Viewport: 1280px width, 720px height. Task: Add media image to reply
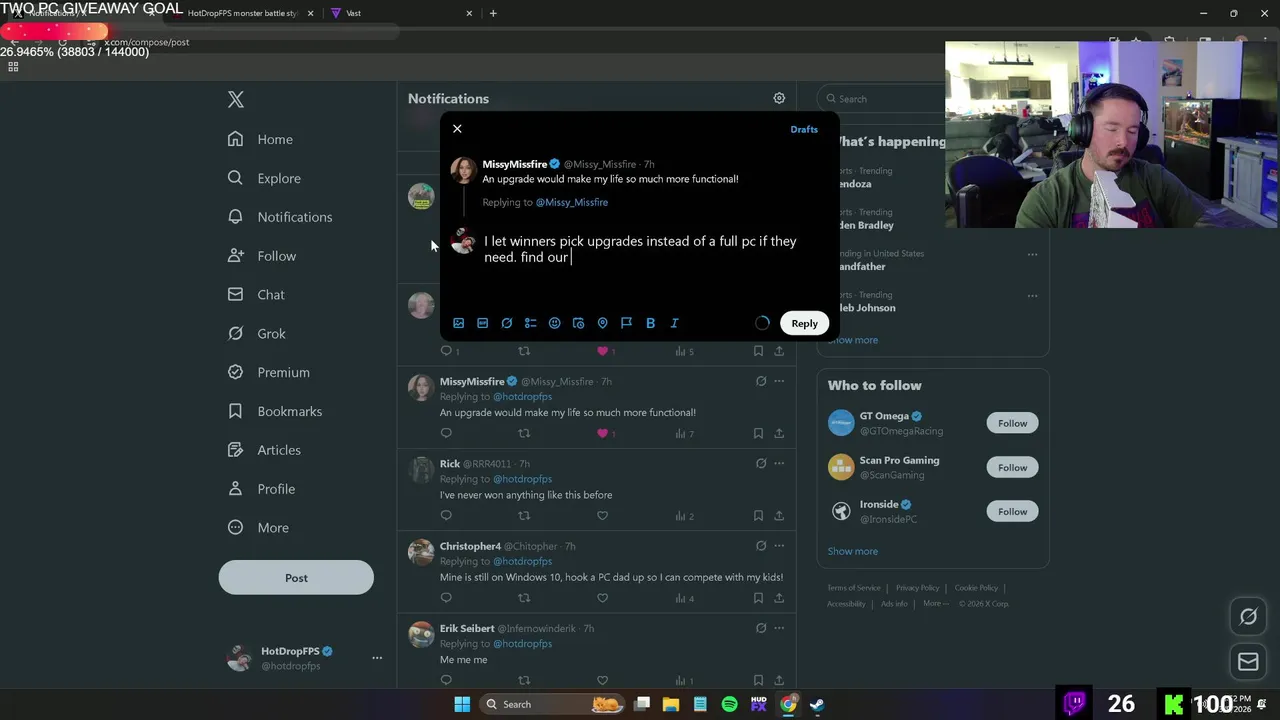(x=458, y=323)
